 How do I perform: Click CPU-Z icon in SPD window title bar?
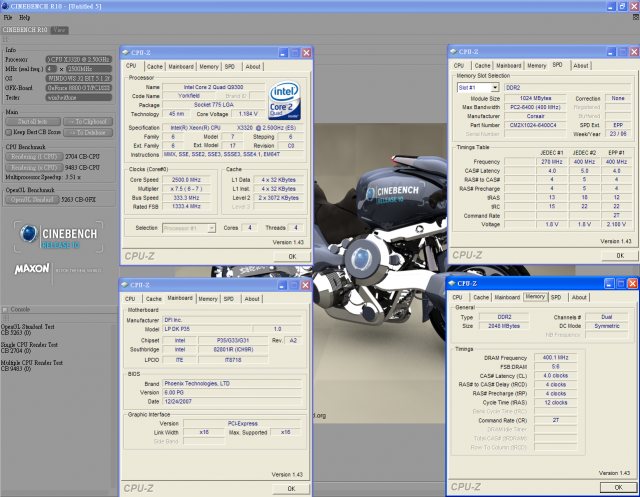[453, 52]
